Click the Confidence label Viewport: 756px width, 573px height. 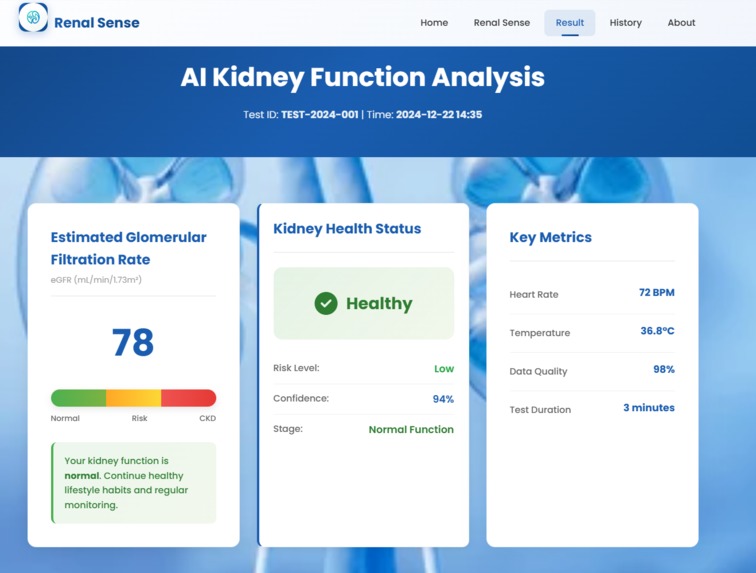click(x=301, y=398)
